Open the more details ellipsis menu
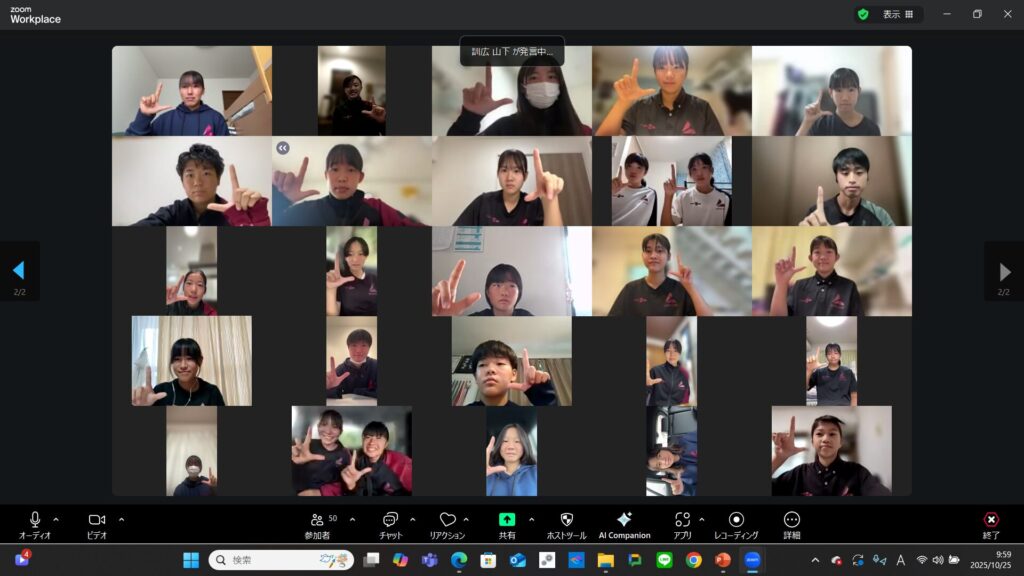The height and width of the screenshot is (576, 1024). (792, 520)
